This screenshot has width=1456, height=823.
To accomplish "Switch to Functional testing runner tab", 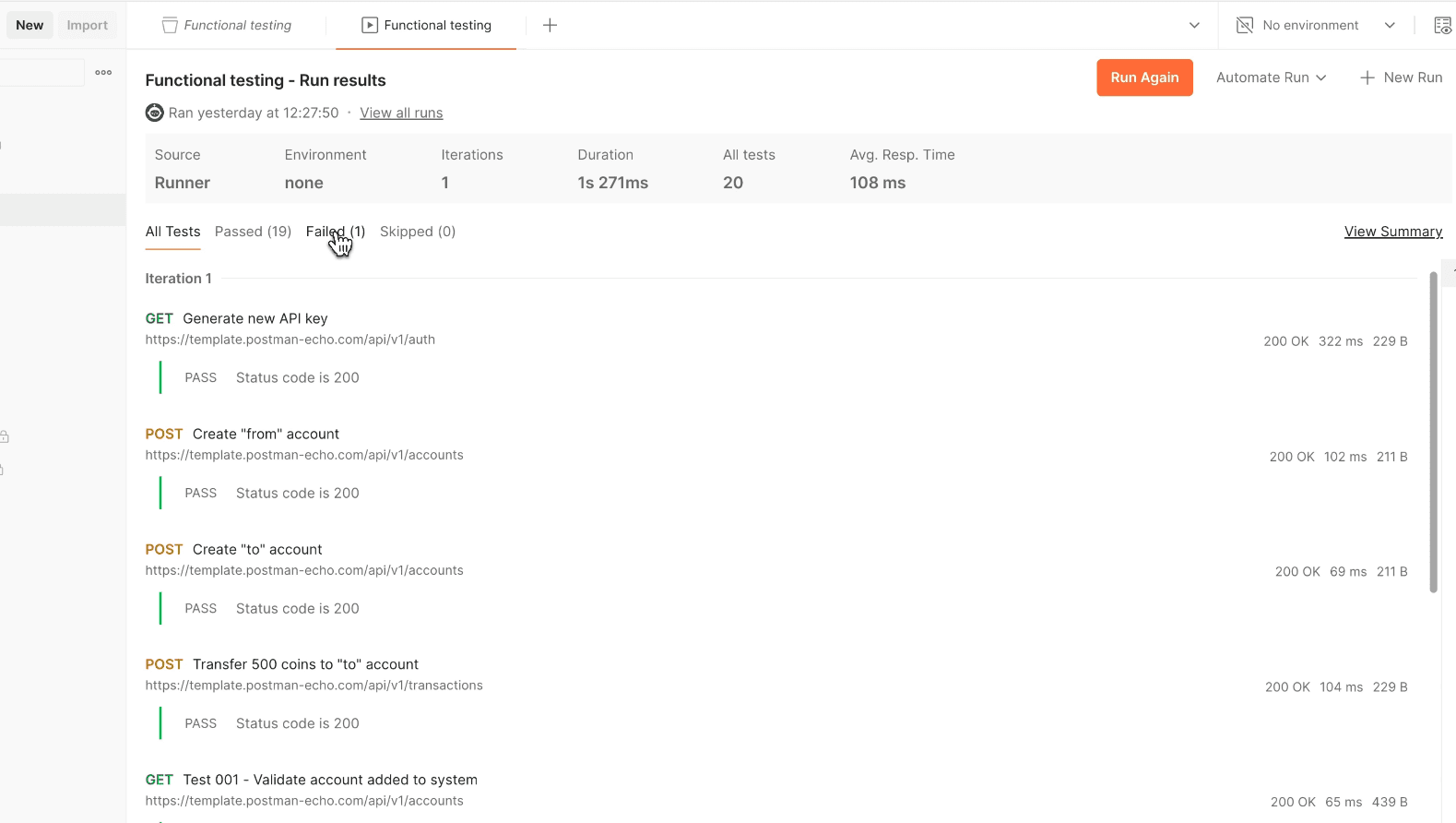I will tap(426, 26).
